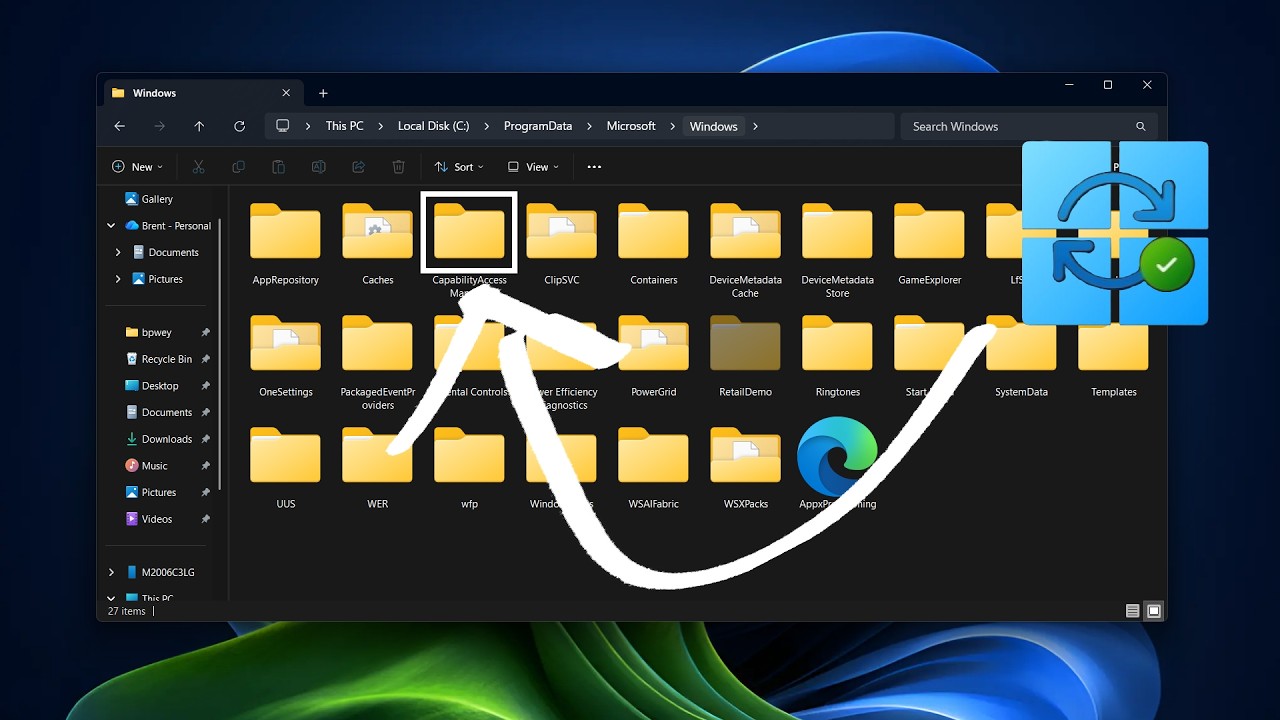Image resolution: width=1280 pixels, height=720 pixels.
Task: Click the Rename toolbar icon
Action: [318, 167]
